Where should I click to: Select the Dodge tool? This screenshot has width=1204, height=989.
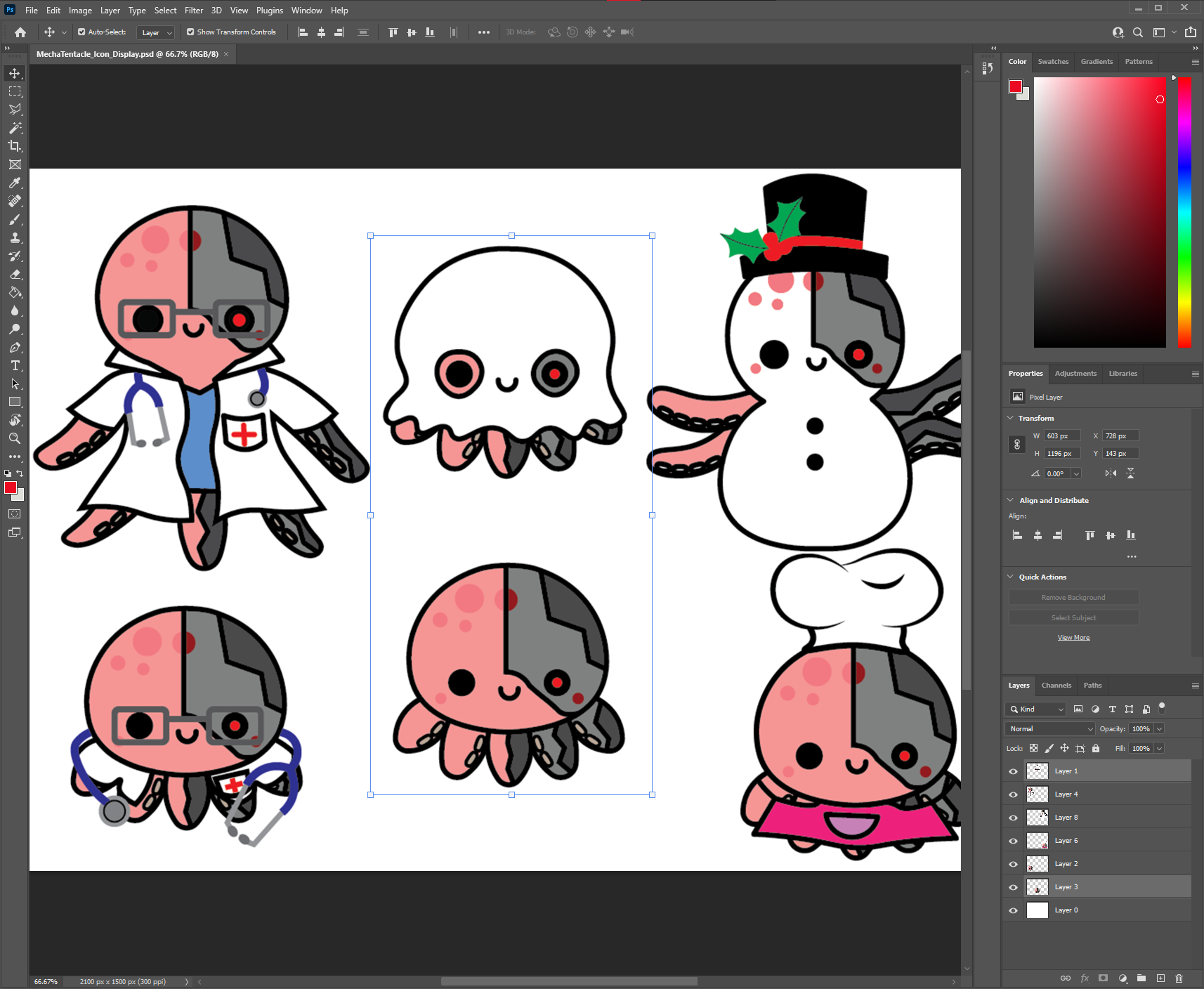pos(15,329)
